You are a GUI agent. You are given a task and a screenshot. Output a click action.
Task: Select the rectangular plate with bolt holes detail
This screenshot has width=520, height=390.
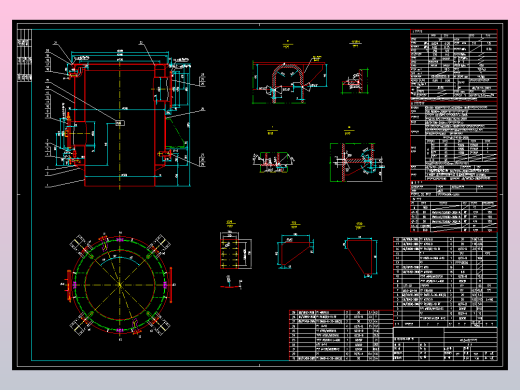point(235,250)
